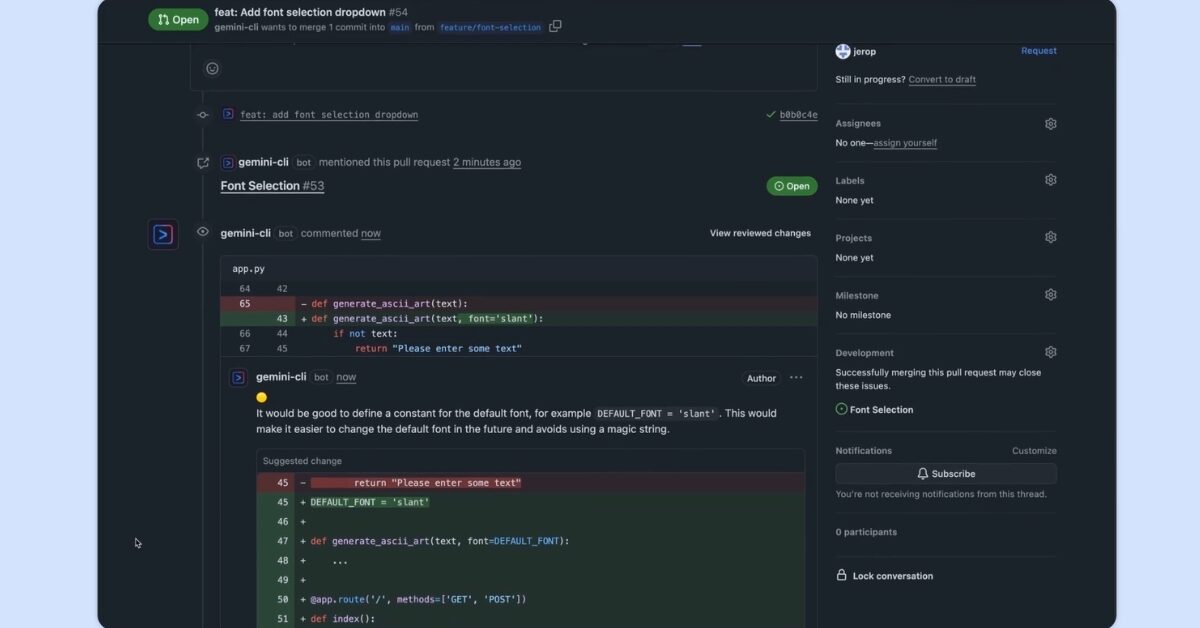
Task: Copy the feature/font-selection branch name
Action: pyautogui.click(x=555, y=27)
